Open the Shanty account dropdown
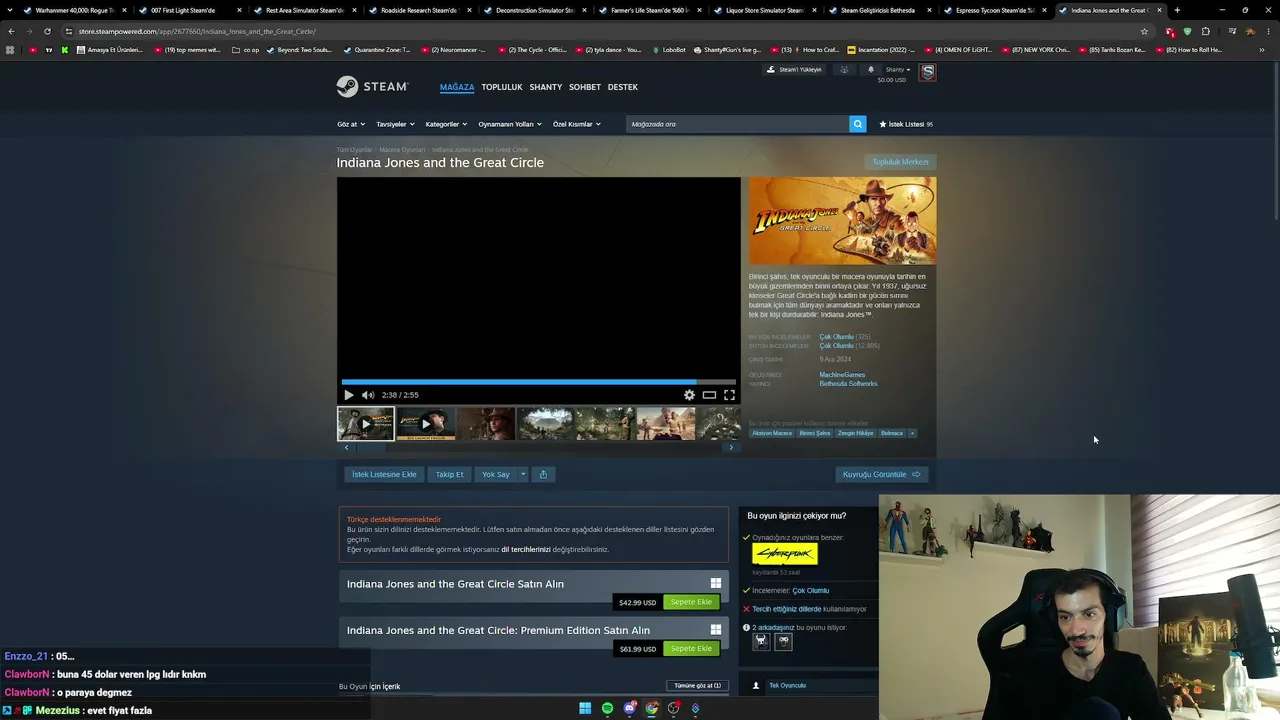Image resolution: width=1280 pixels, height=720 pixels. click(x=898, y=70)
